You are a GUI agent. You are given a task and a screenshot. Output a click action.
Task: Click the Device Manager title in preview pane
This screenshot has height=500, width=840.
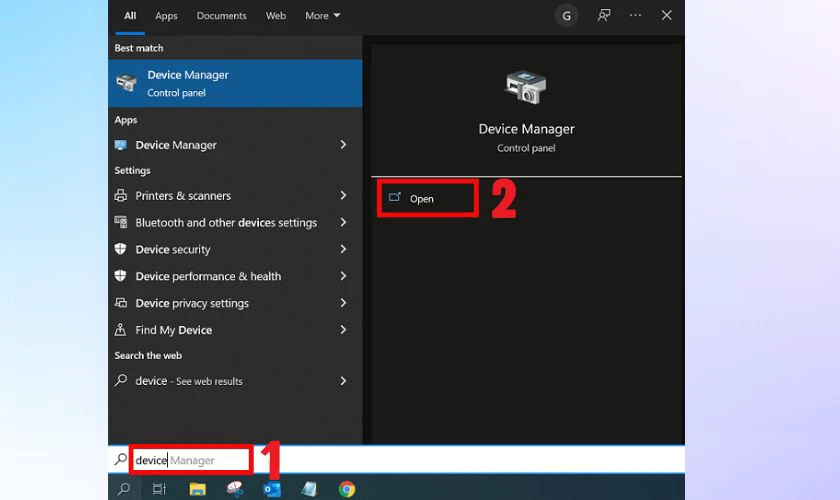pos(526,129)
